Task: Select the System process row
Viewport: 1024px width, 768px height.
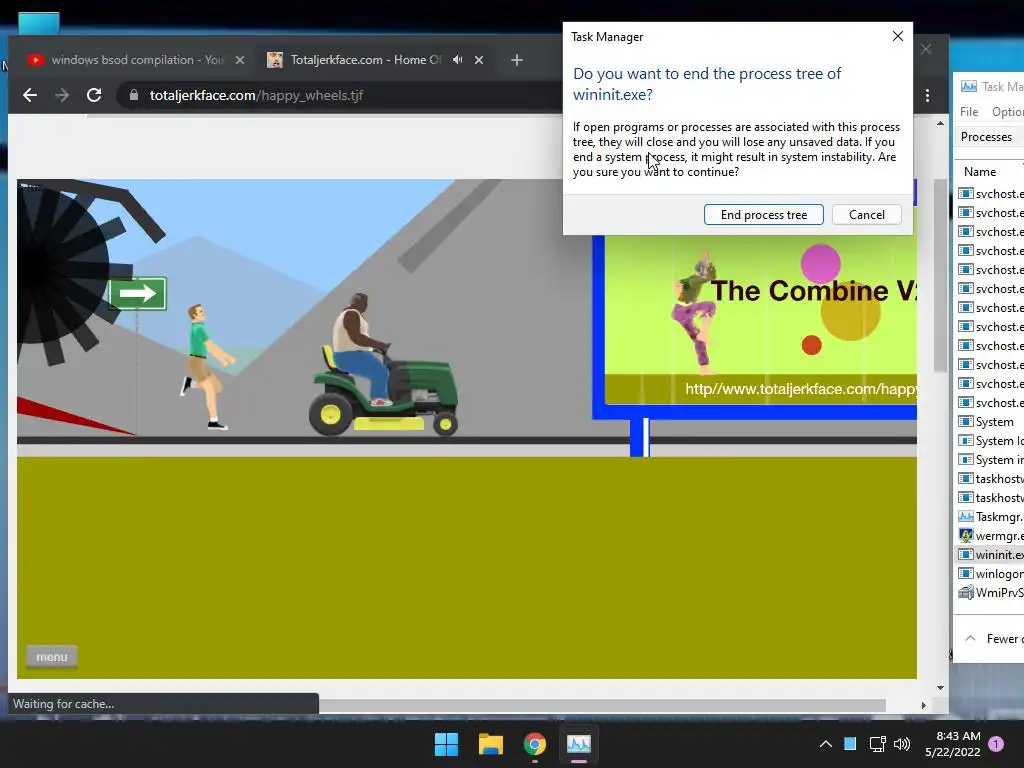Action: coord(990,422)
